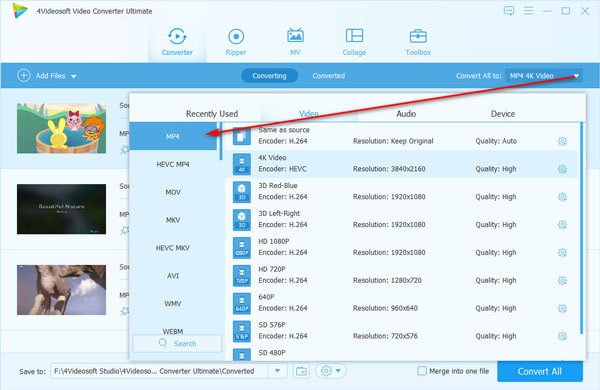Screen dimensions: 600x390
Task: Select MOV in format list
Action: point(173,192)
